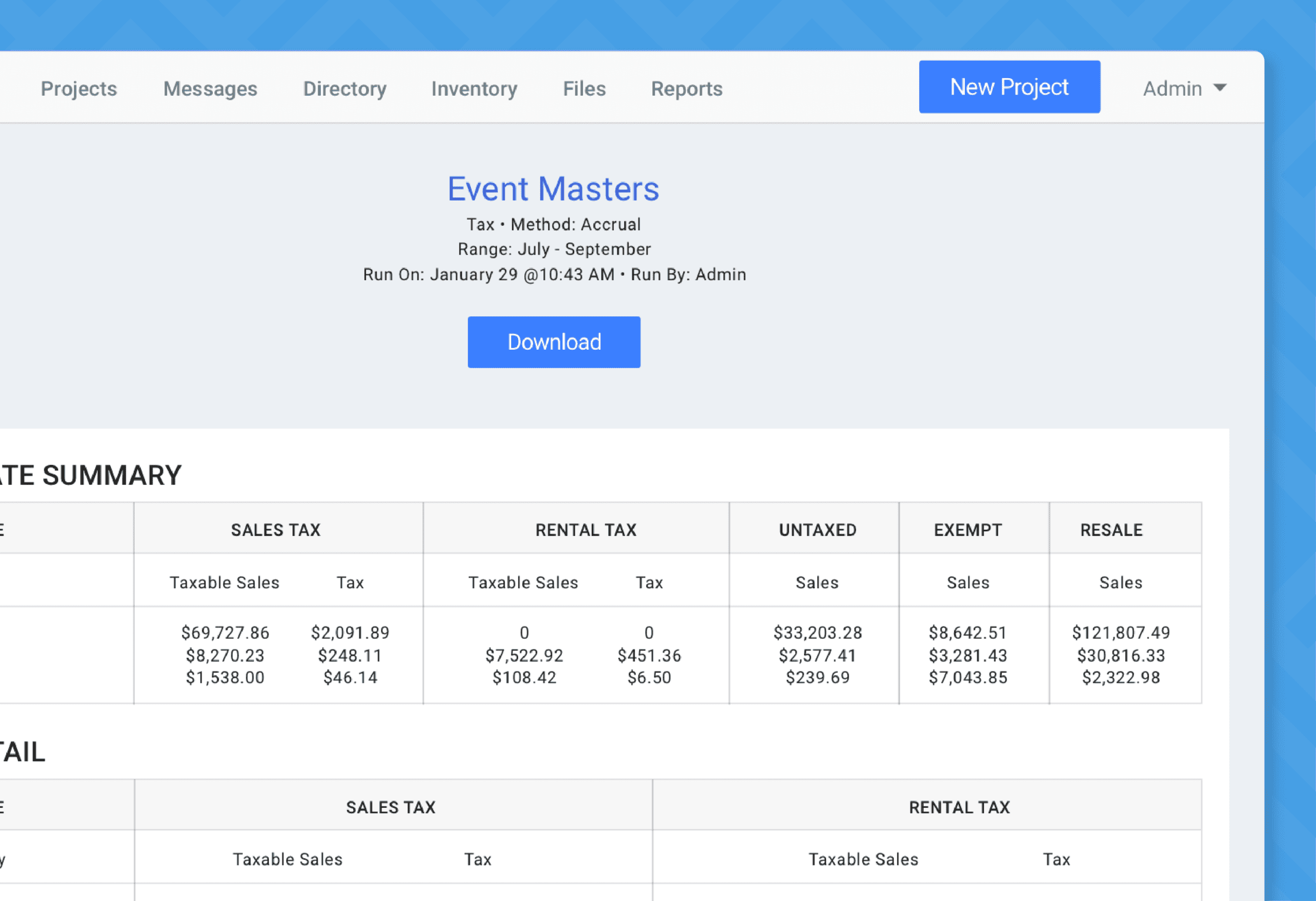
Task: Select the $3,281.43 exempt sales value
Action: point(968,656)
